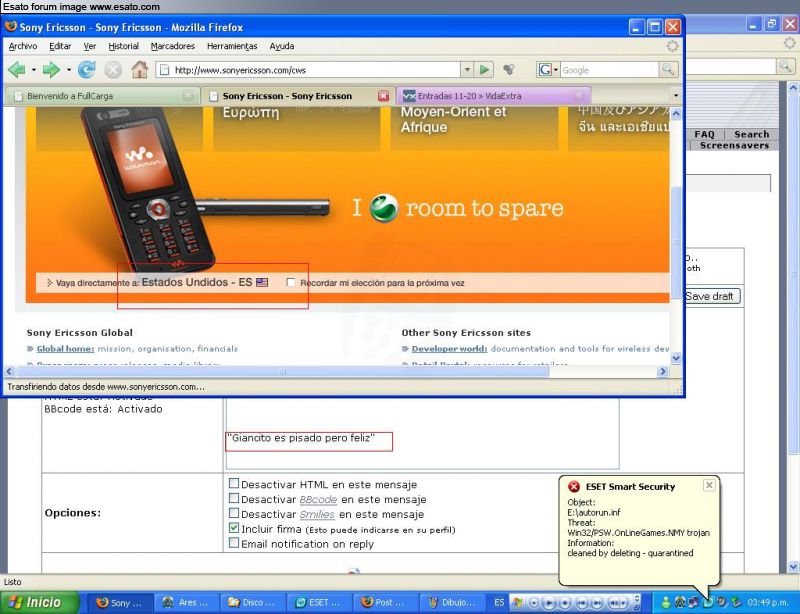Play in the Windows Media Player taskbar toolbar
This screenshot has width=800, height=614.
coord(548,603)
